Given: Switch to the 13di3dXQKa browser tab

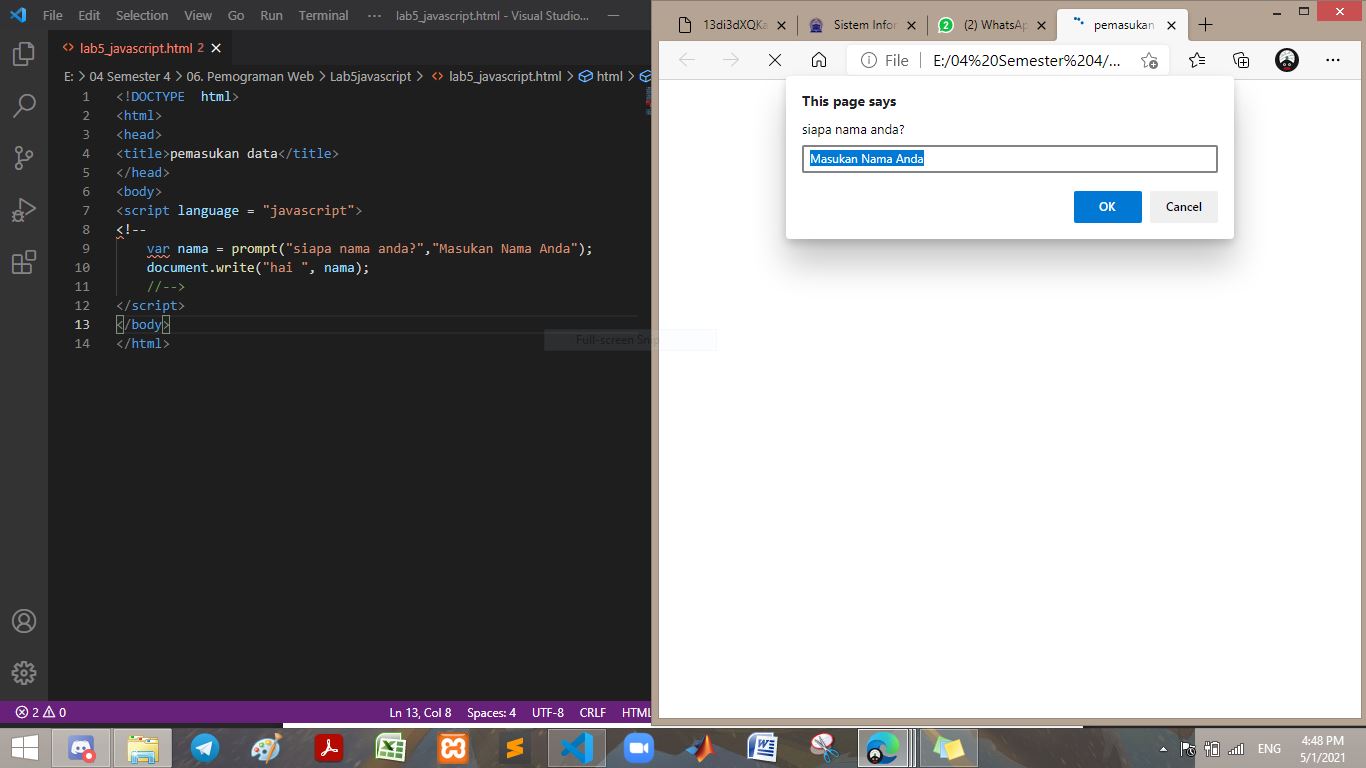Looking at the screenshot, I should [731, 25].
